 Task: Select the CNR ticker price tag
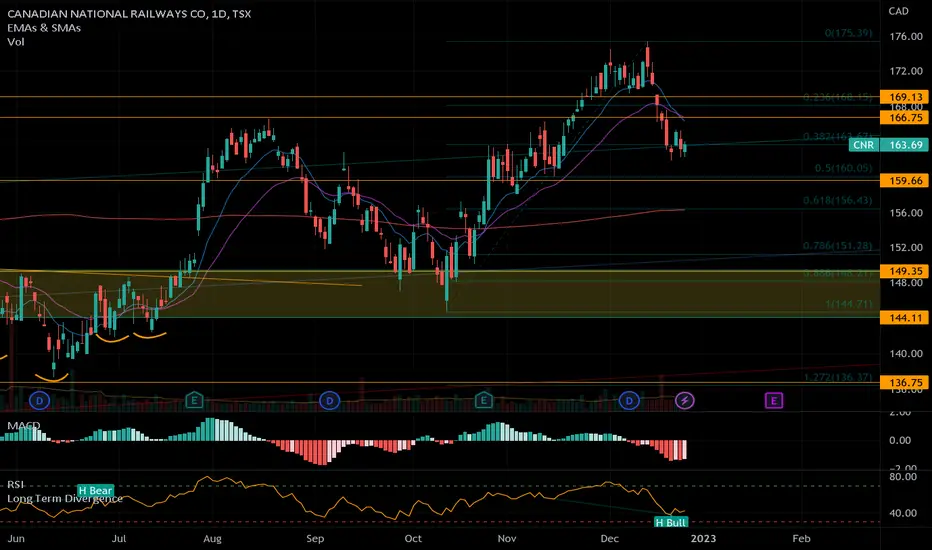click(x=863, y=145)
